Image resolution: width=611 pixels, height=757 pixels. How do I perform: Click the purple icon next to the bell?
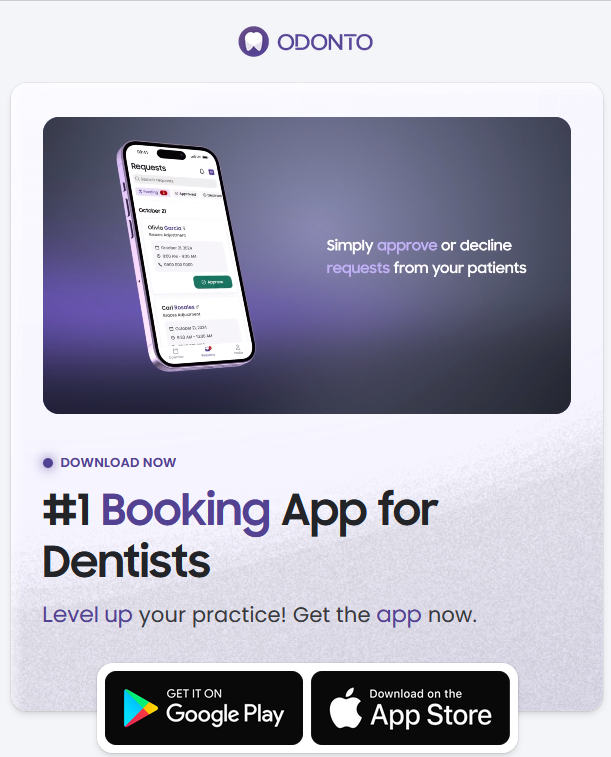coord(211,172)
